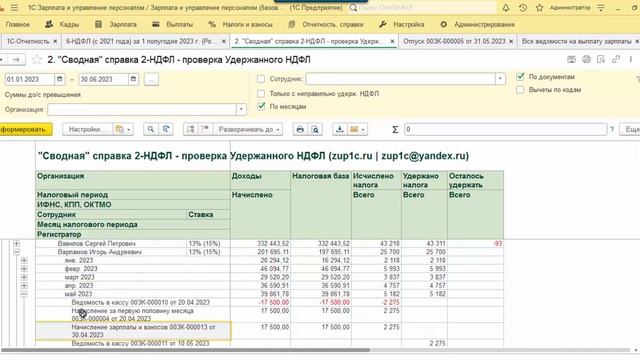Expand the февр. 2023 row
Image resolution: width=640 pixels, height=360 pixels.
click(x=24, y=269)
